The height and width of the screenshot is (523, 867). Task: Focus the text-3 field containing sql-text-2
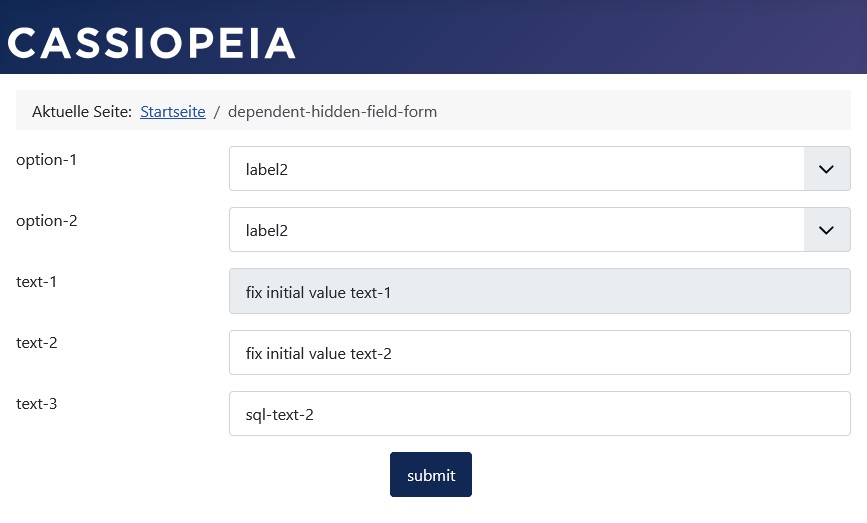pos(539,414)
